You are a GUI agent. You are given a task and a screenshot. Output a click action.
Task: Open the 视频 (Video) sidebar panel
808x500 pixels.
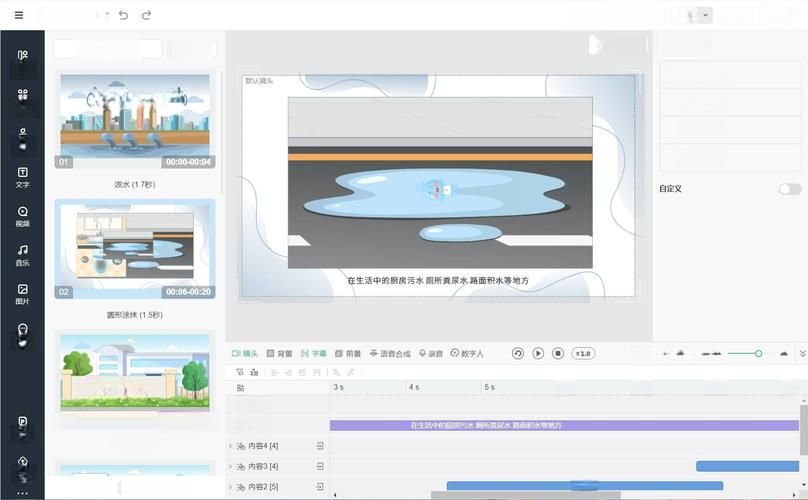[x=22, y=216]
